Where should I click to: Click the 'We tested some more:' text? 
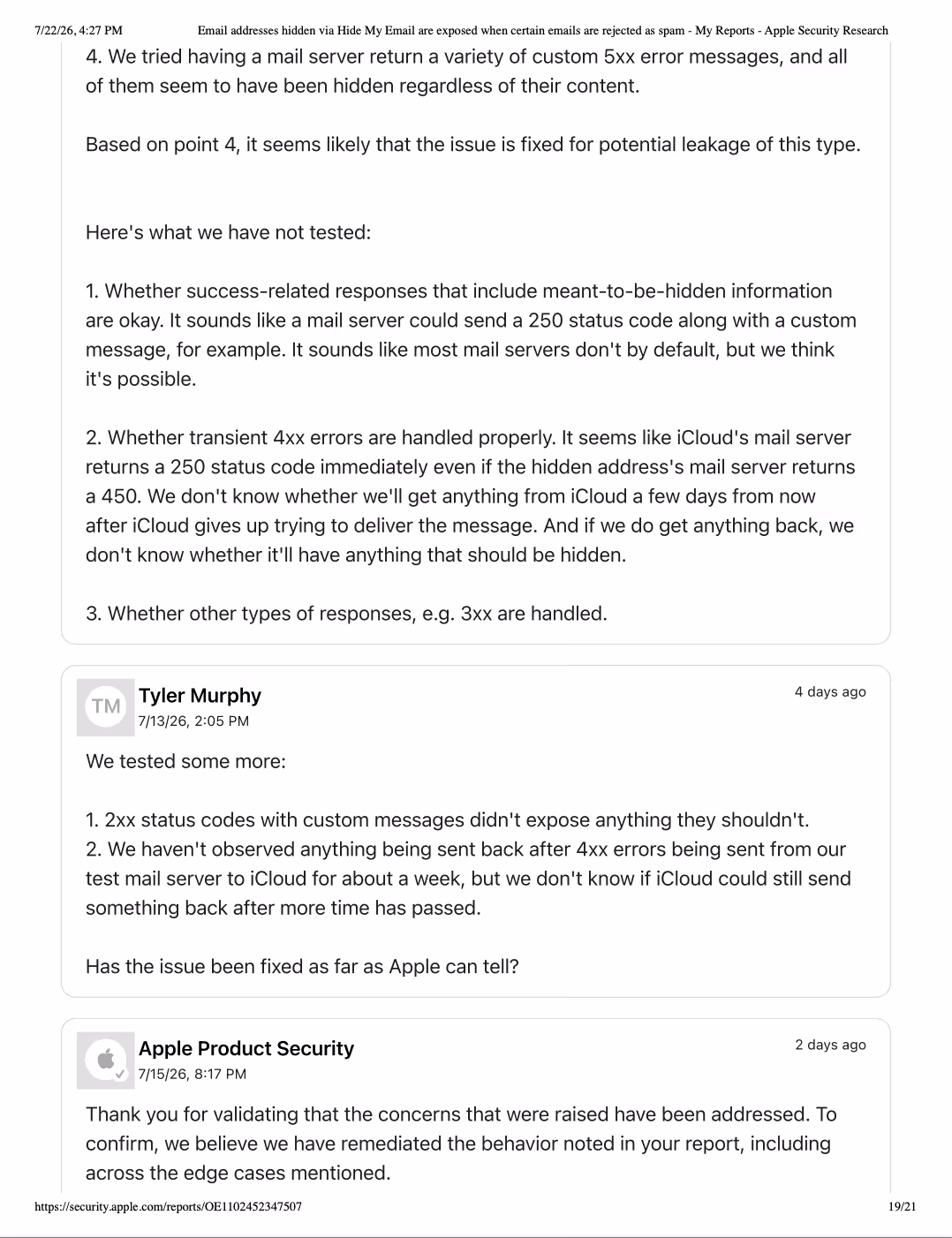(186, 761)
